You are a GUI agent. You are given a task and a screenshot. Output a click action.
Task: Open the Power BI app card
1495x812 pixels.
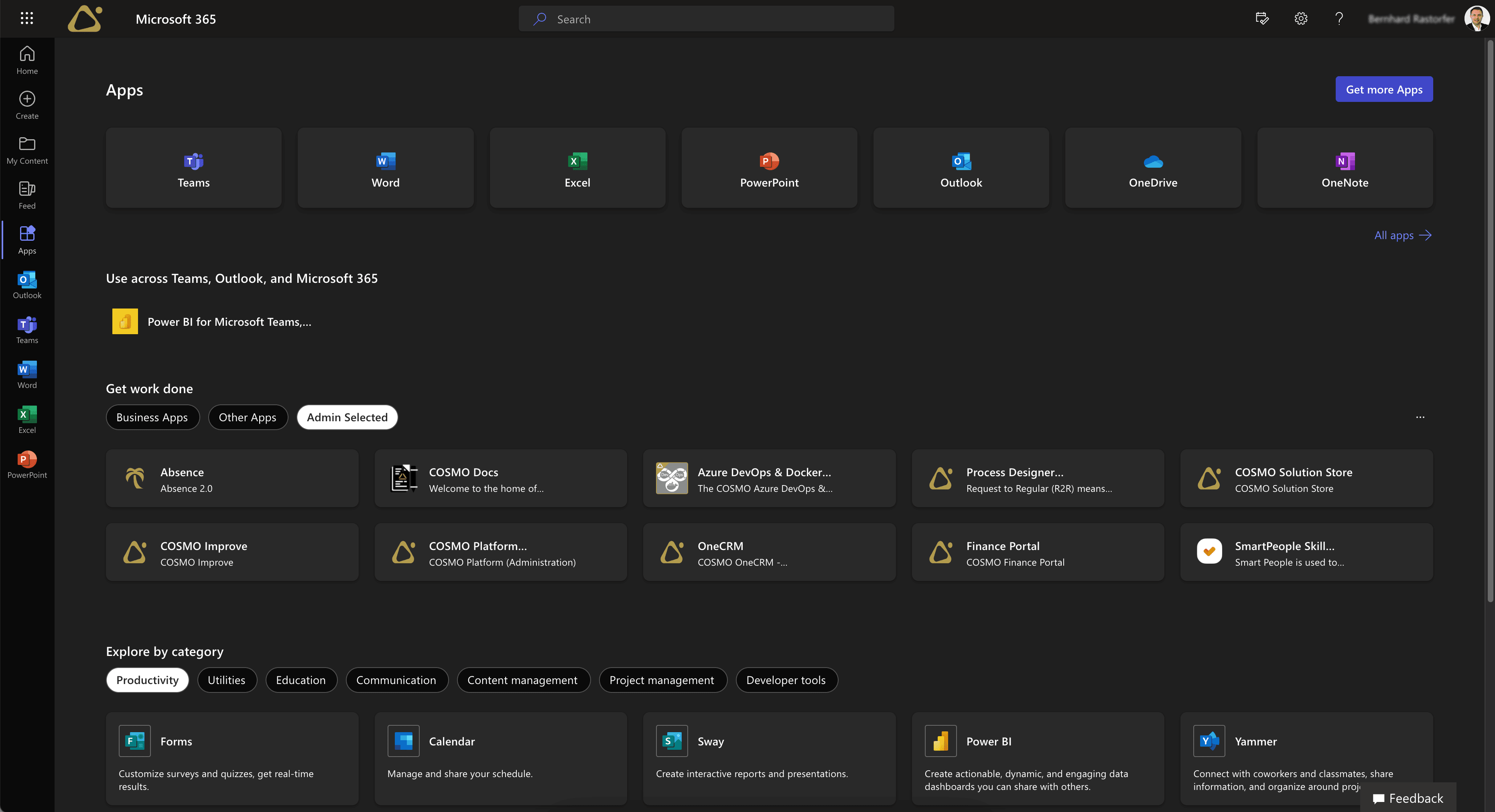[1038, 759]
